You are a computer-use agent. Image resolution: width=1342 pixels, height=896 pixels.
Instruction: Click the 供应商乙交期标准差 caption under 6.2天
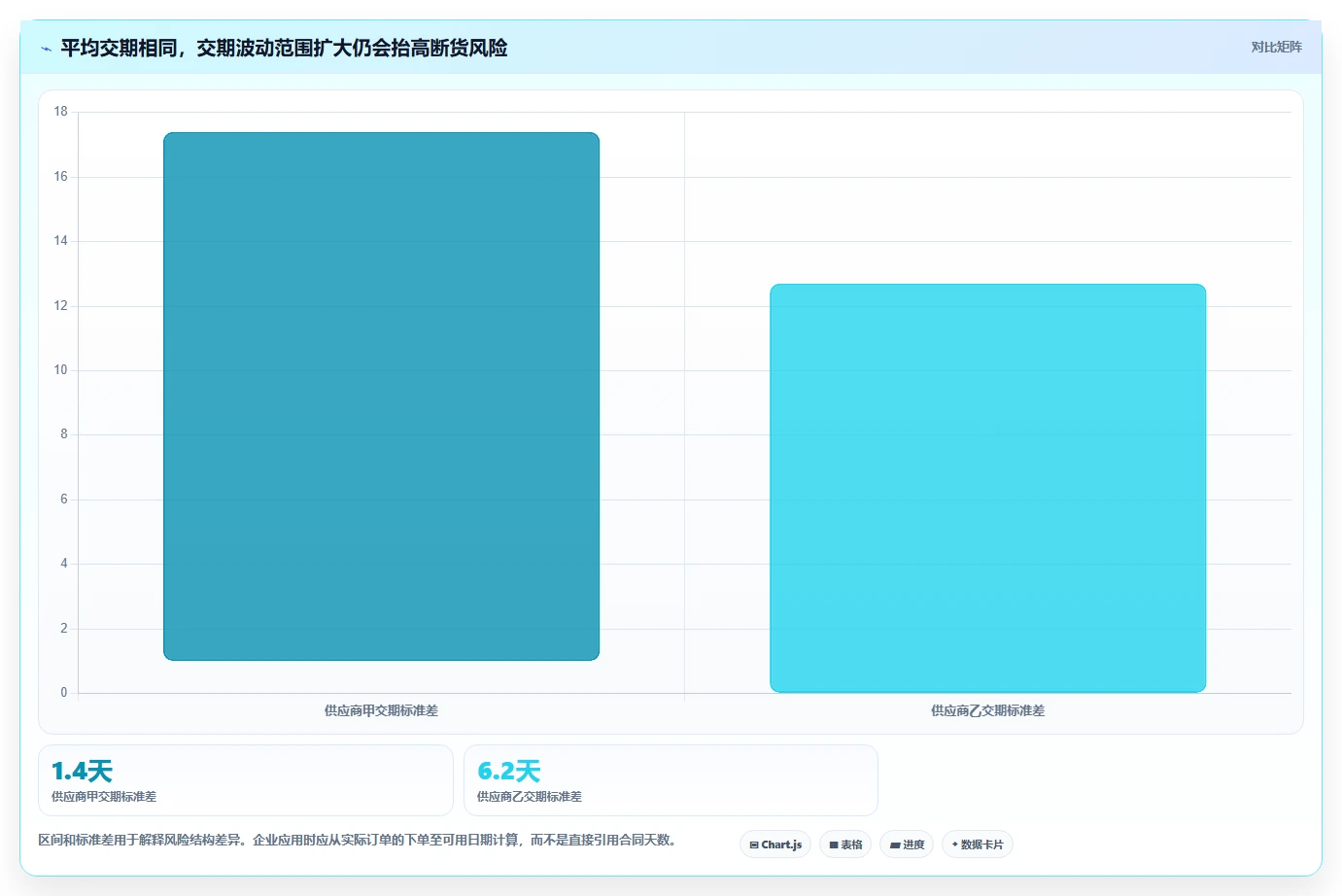(530, 796)
